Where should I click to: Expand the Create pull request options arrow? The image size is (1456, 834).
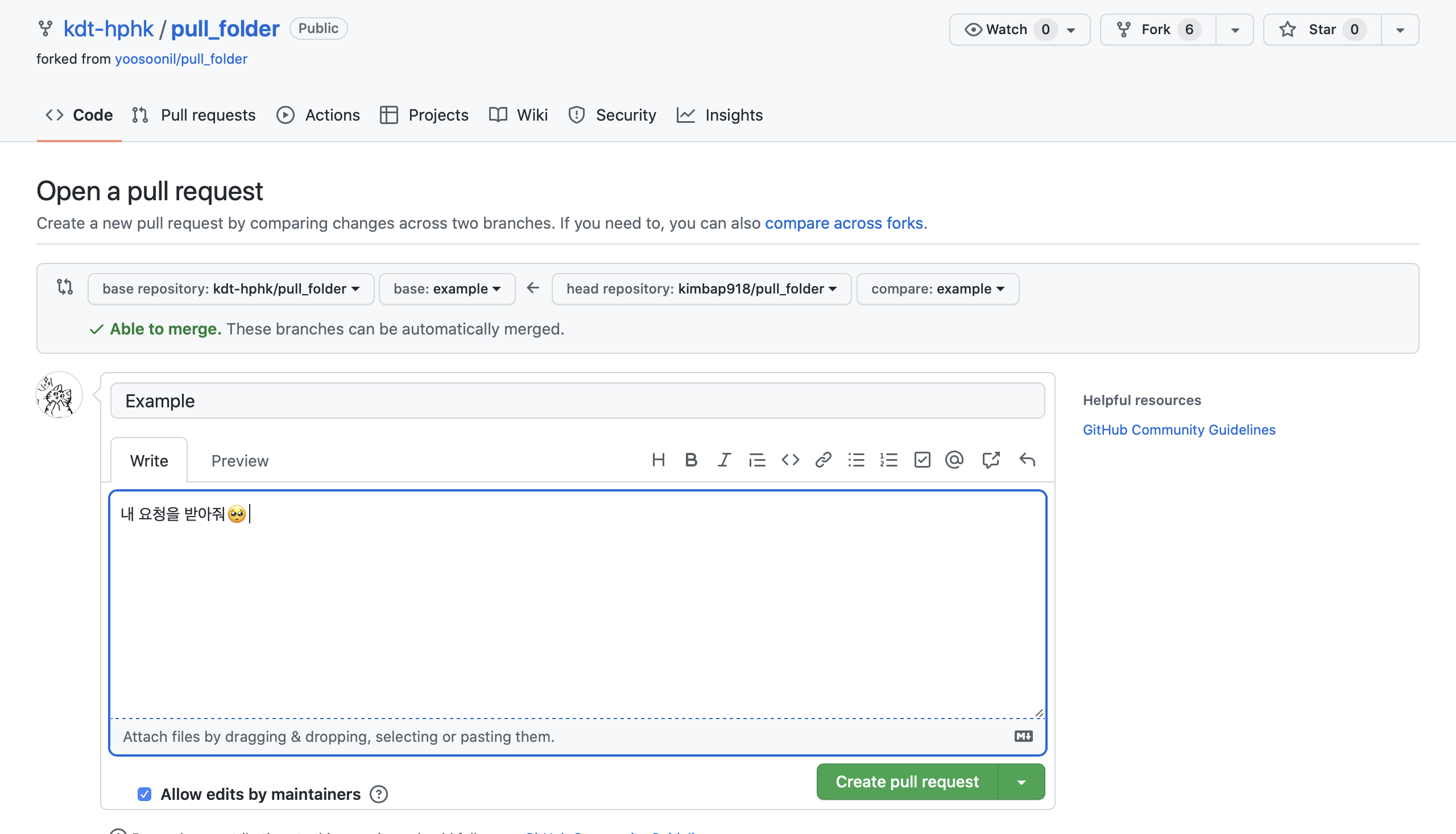point(1021,782)
